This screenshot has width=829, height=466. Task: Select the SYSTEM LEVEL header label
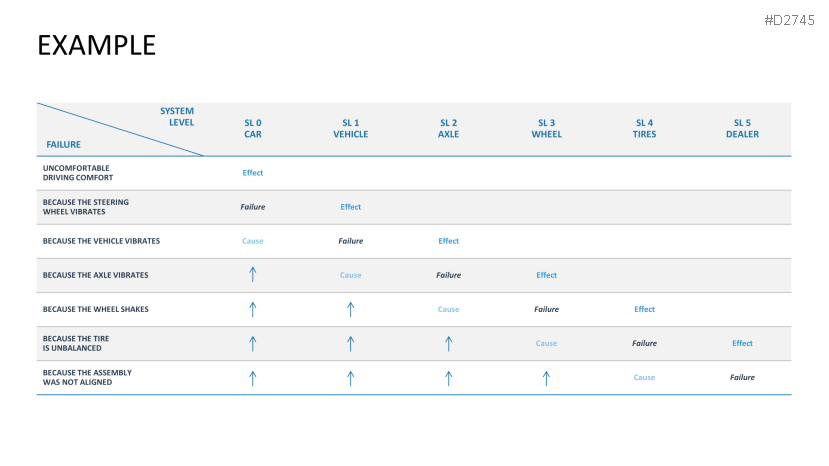pyautogui.click(x=177, y=116)
